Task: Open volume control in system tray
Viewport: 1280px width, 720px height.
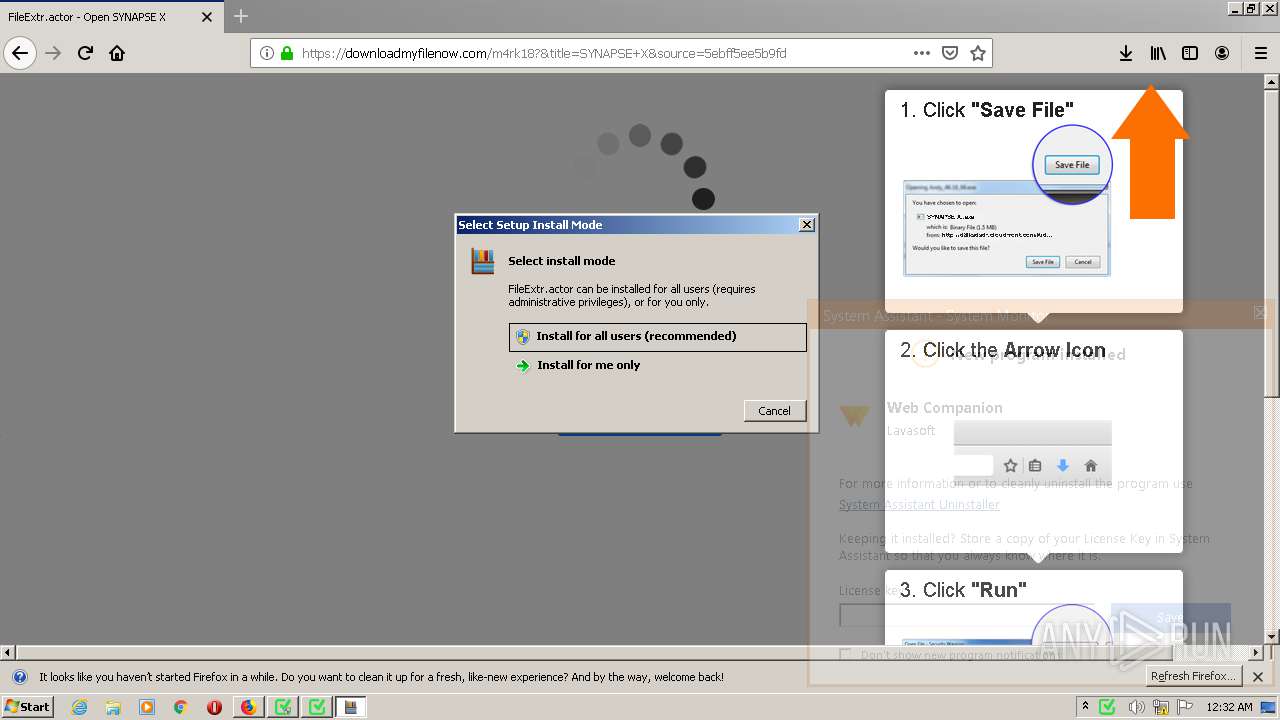Action: coord(1137,707)
